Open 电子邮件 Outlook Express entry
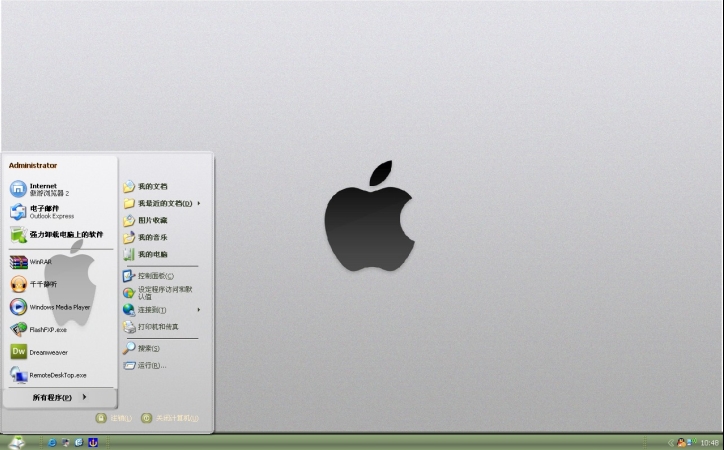The height and width of the screenshot is (450, 724). [x=59, y=212]
